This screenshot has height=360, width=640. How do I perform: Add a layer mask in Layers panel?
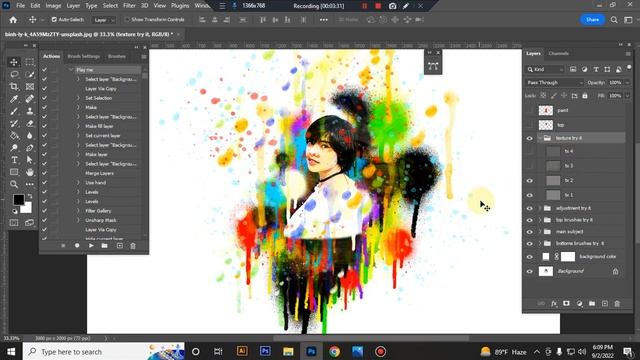pyautogui.click(x=566, y=304)
